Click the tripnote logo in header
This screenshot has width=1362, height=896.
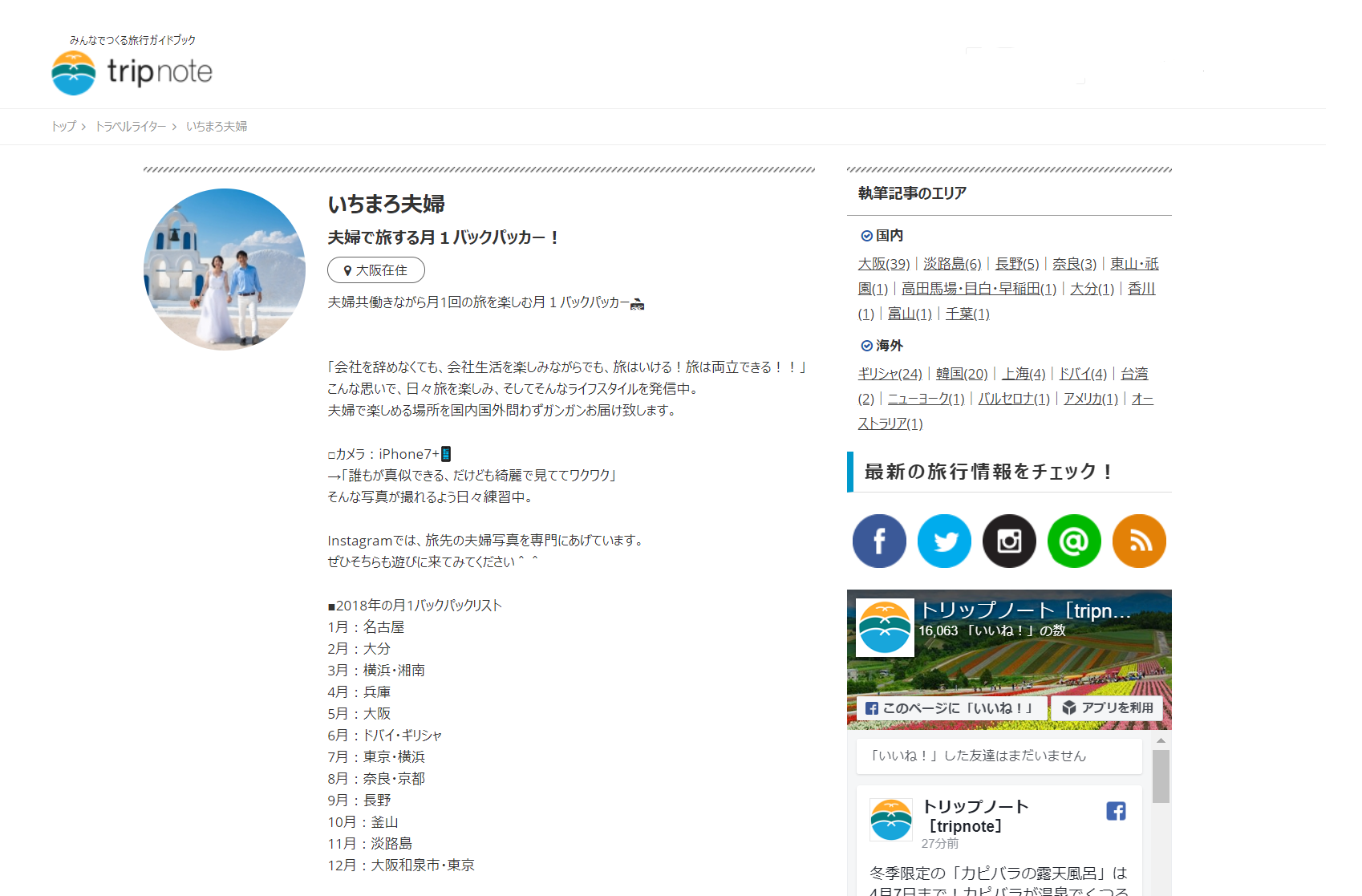pyautogui.click(x=132, y=72)
